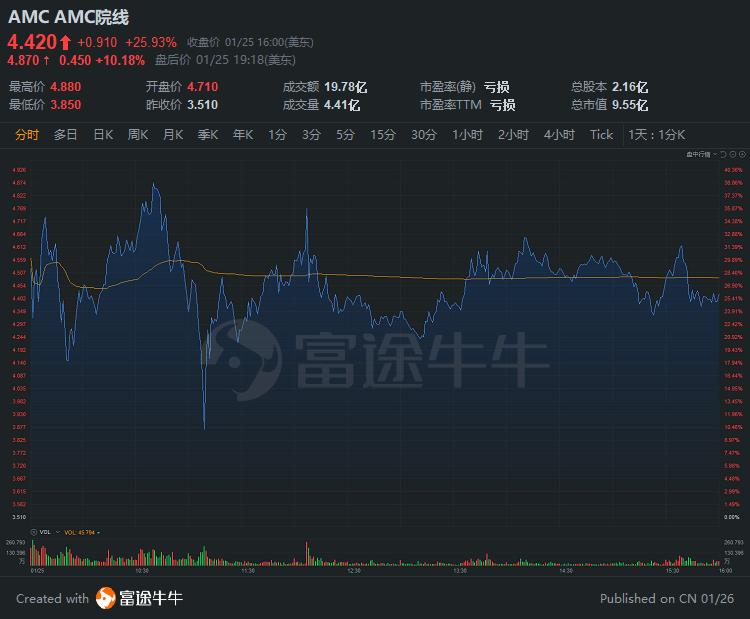Click the 市盈率TTM 亏损 value

502,105
